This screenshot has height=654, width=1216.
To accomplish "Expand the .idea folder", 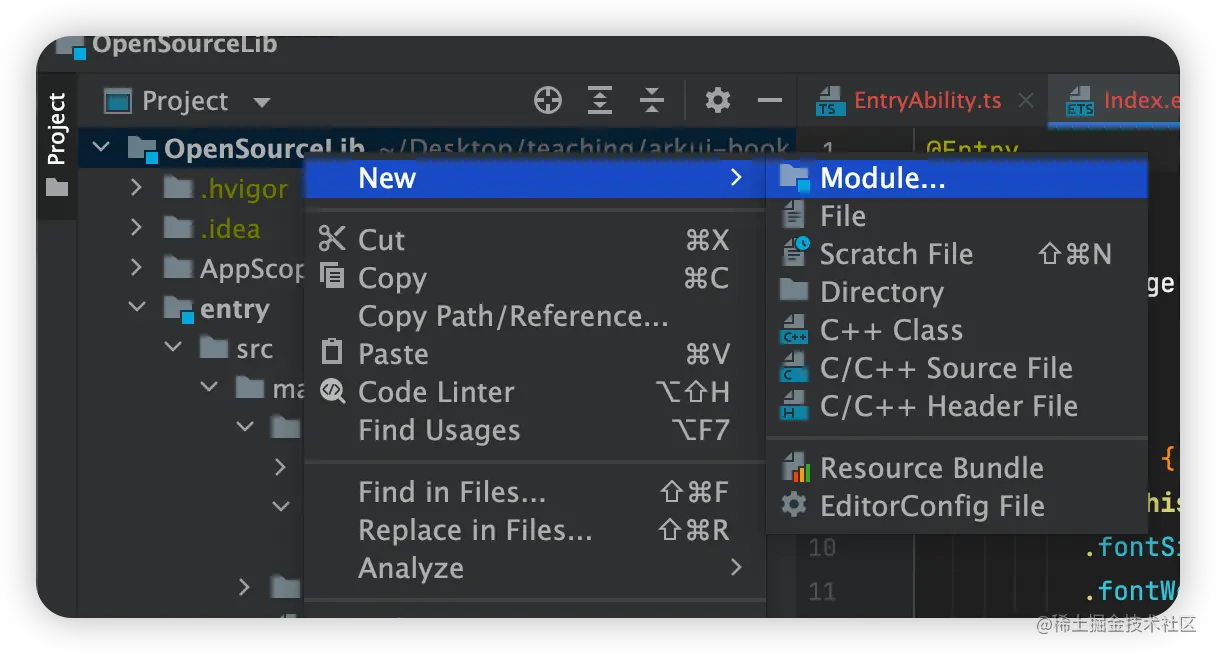I will tap(137, 227).
